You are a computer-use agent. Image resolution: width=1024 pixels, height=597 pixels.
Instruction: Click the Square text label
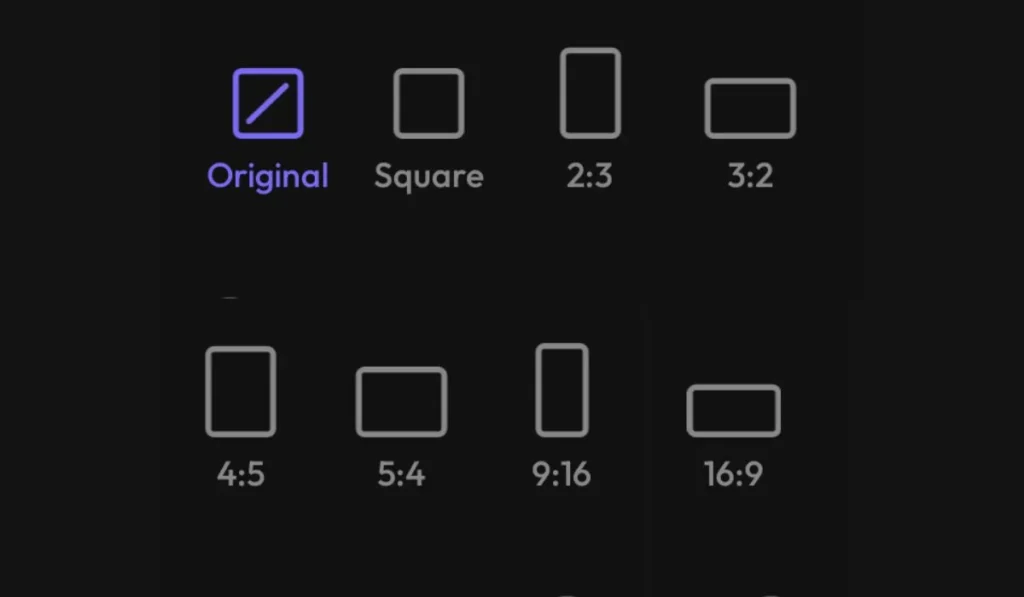429,177
